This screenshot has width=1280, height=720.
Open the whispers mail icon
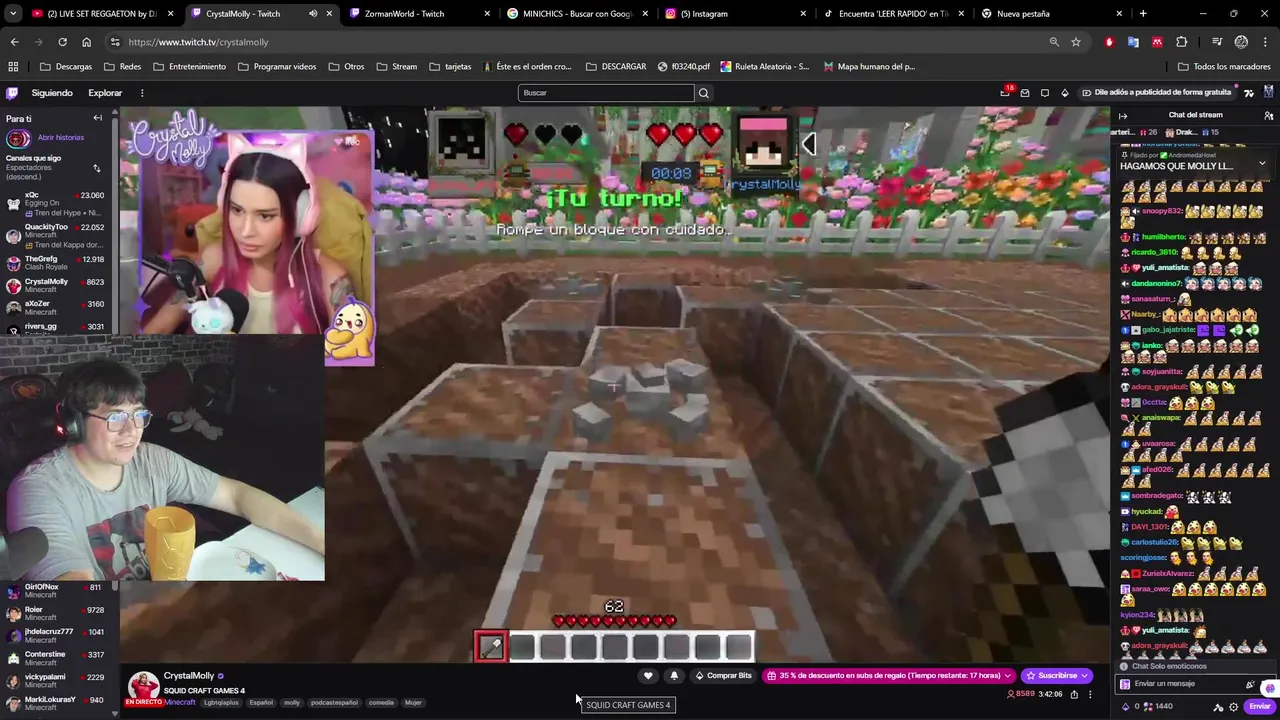click(1025, 93)
